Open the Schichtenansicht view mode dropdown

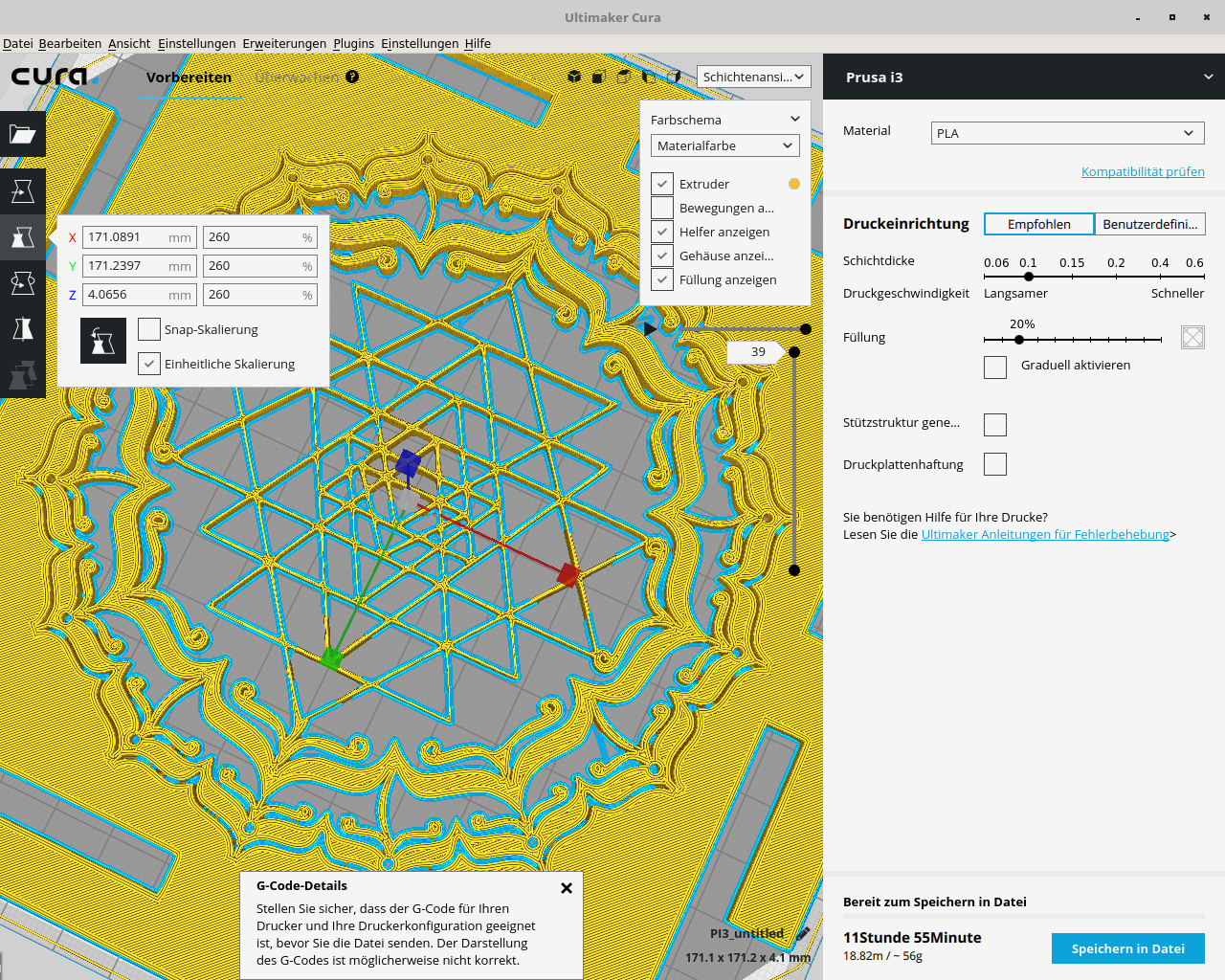click(x=754, y=77)
